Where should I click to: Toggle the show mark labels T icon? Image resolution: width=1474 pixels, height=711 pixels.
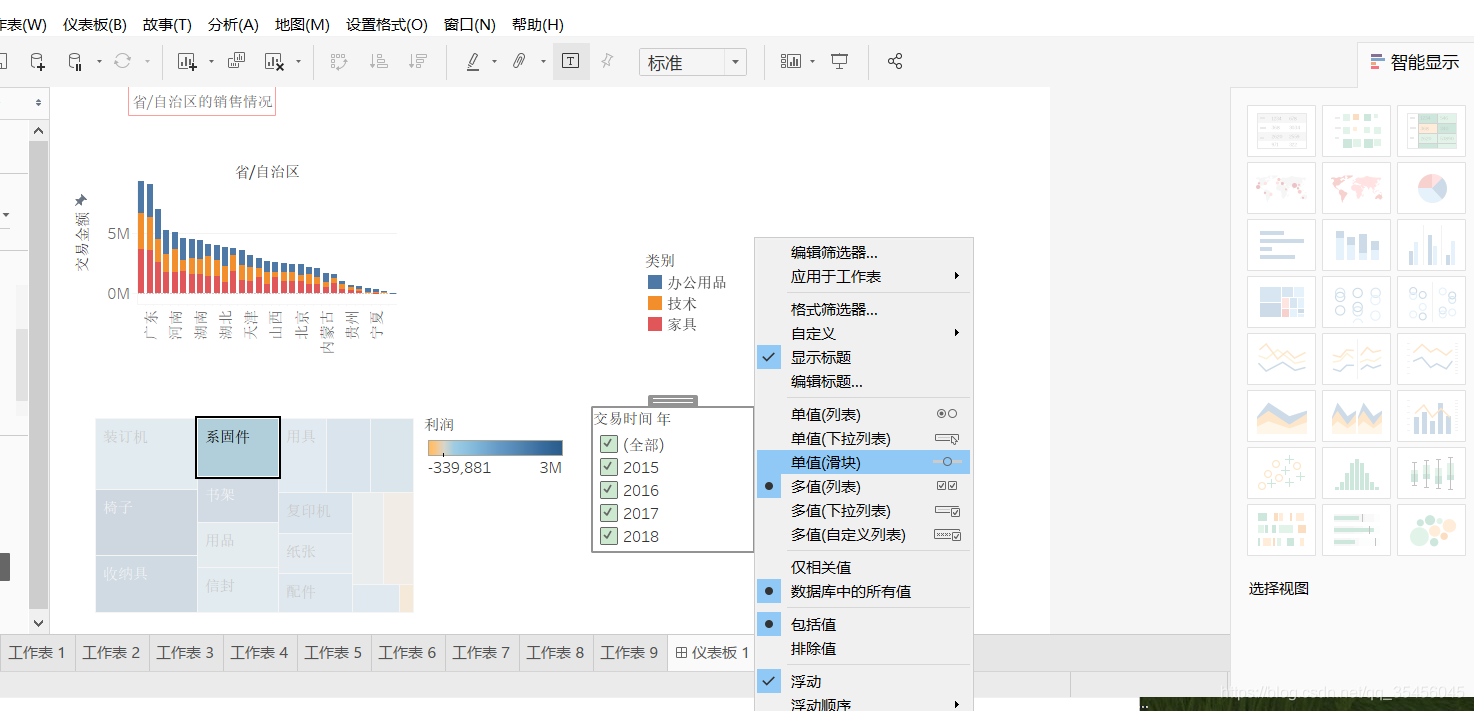(x=570, y=61)
